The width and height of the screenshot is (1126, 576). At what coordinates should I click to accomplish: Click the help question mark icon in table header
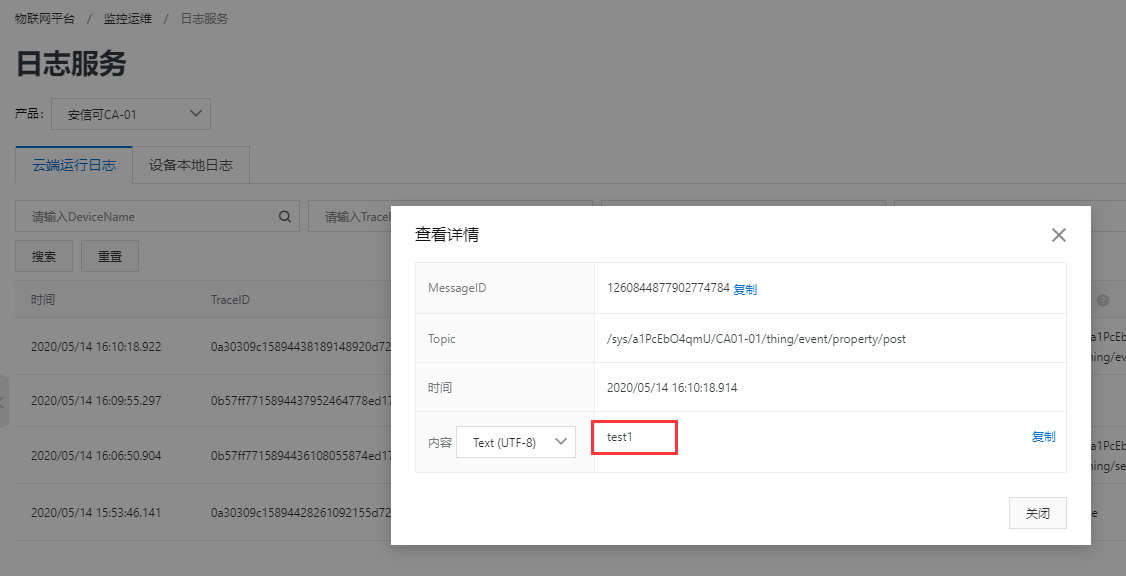coord(1103,300)
